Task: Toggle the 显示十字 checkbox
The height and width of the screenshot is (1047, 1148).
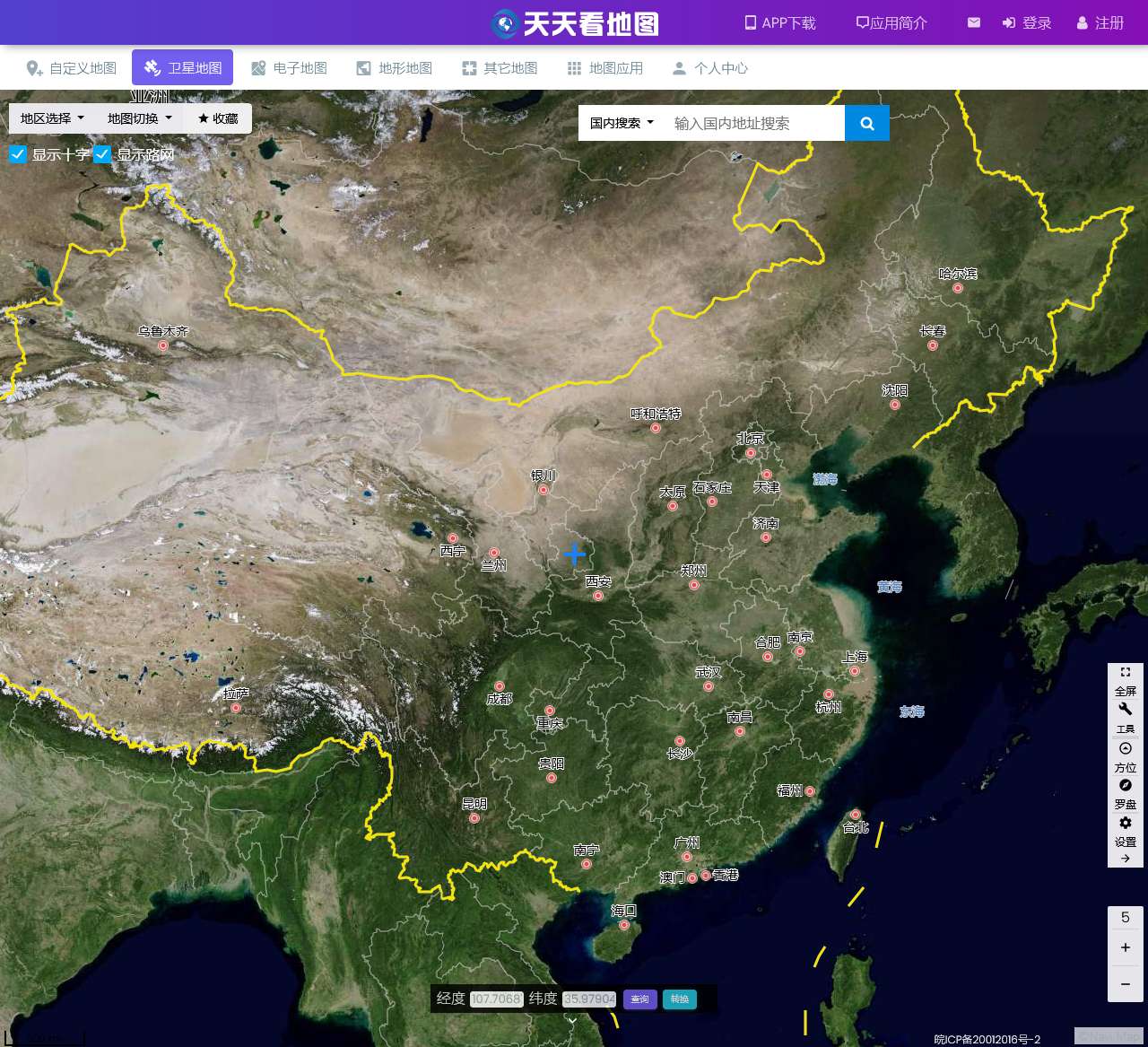Action: coord(18,154)
